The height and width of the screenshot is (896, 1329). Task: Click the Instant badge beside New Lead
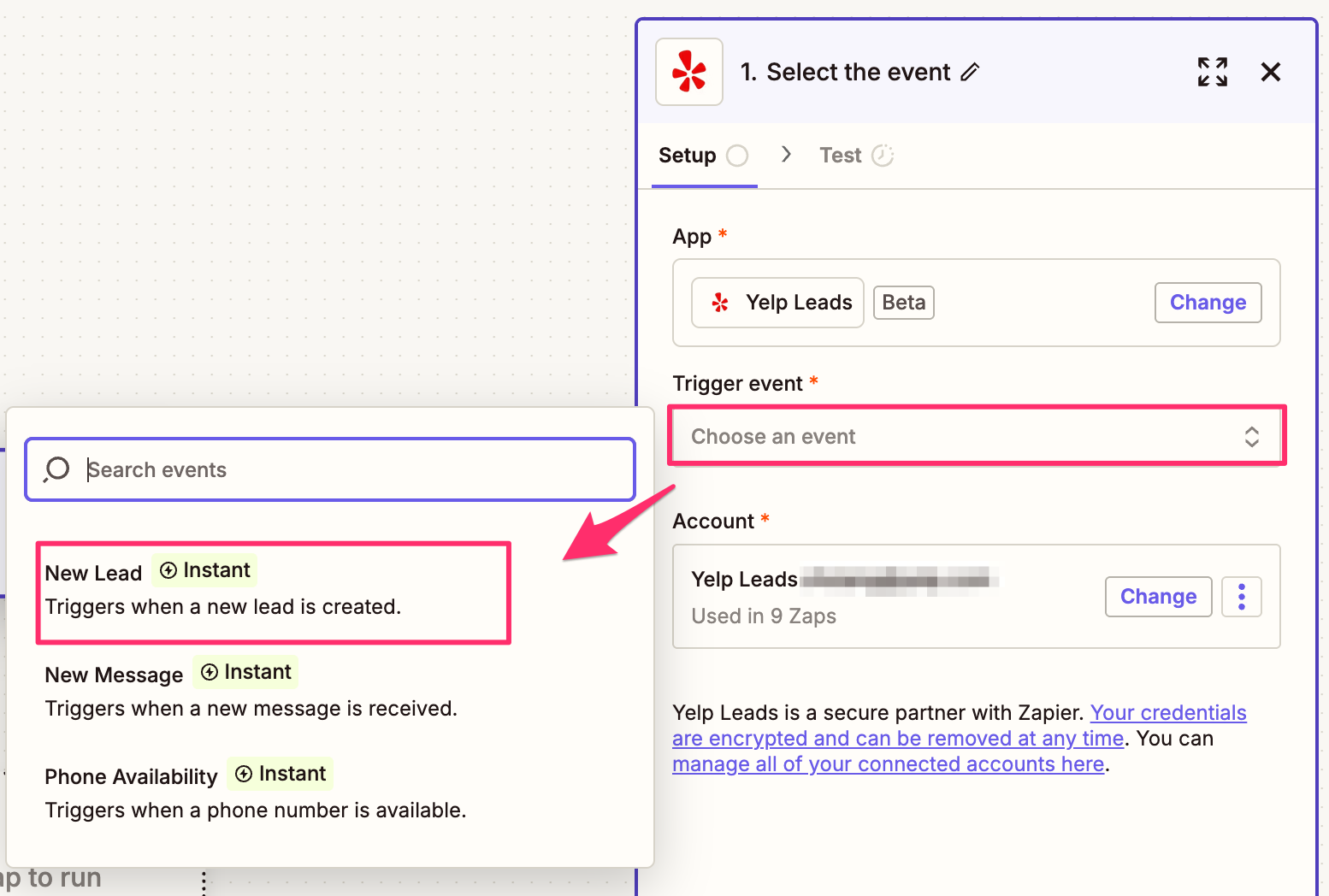(205, 570)
